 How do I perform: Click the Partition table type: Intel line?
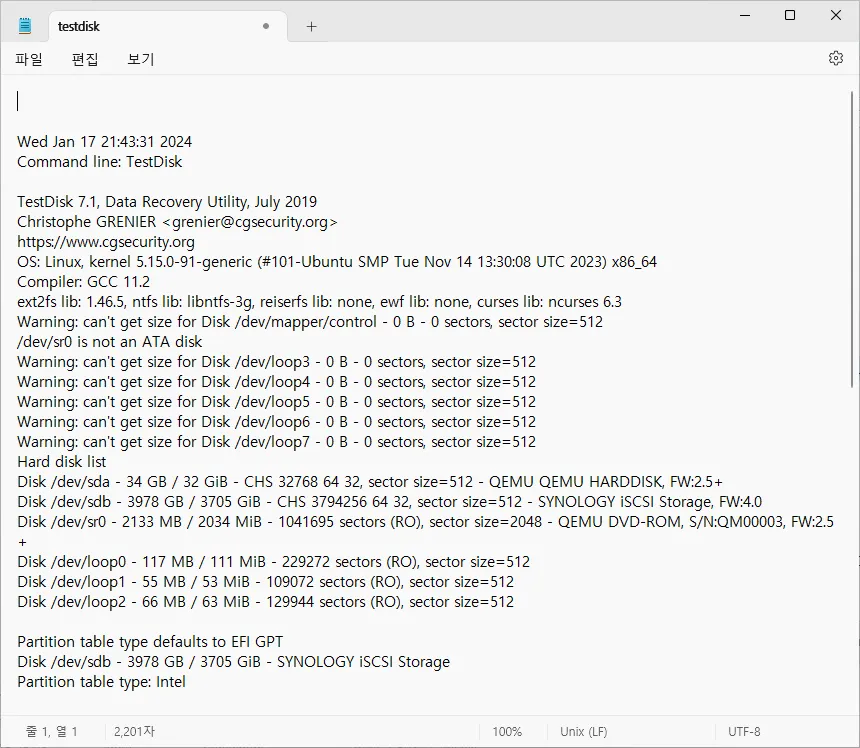tap(96, 681)
